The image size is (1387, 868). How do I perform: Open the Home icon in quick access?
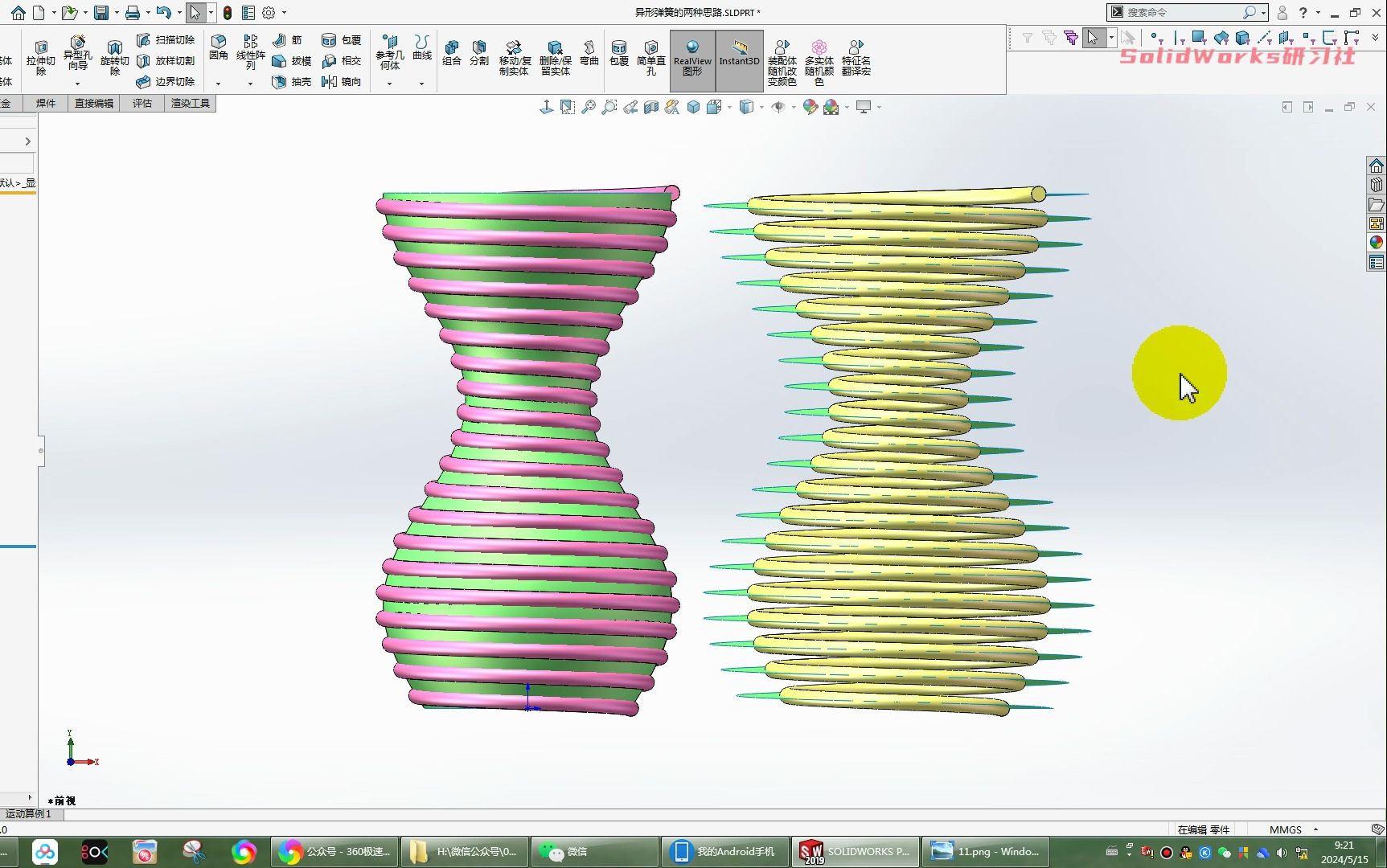pyautogui.click(x=18, y=13)
